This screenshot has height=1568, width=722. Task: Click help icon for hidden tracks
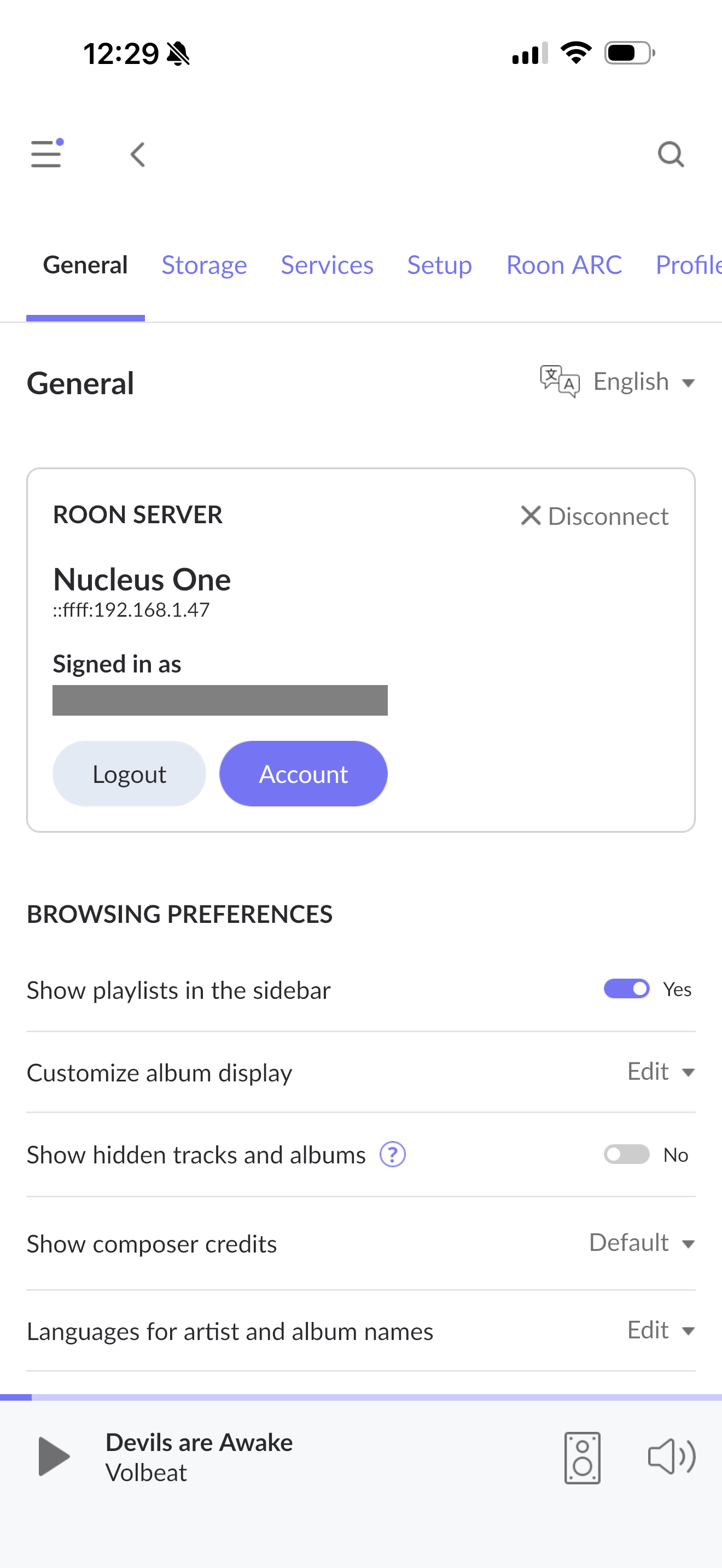point(393,1154)
